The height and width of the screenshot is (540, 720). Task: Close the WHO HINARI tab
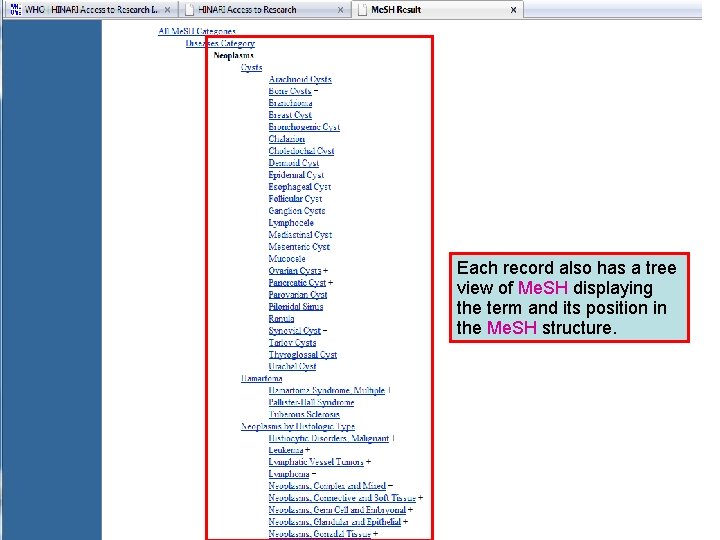[168, 10]
